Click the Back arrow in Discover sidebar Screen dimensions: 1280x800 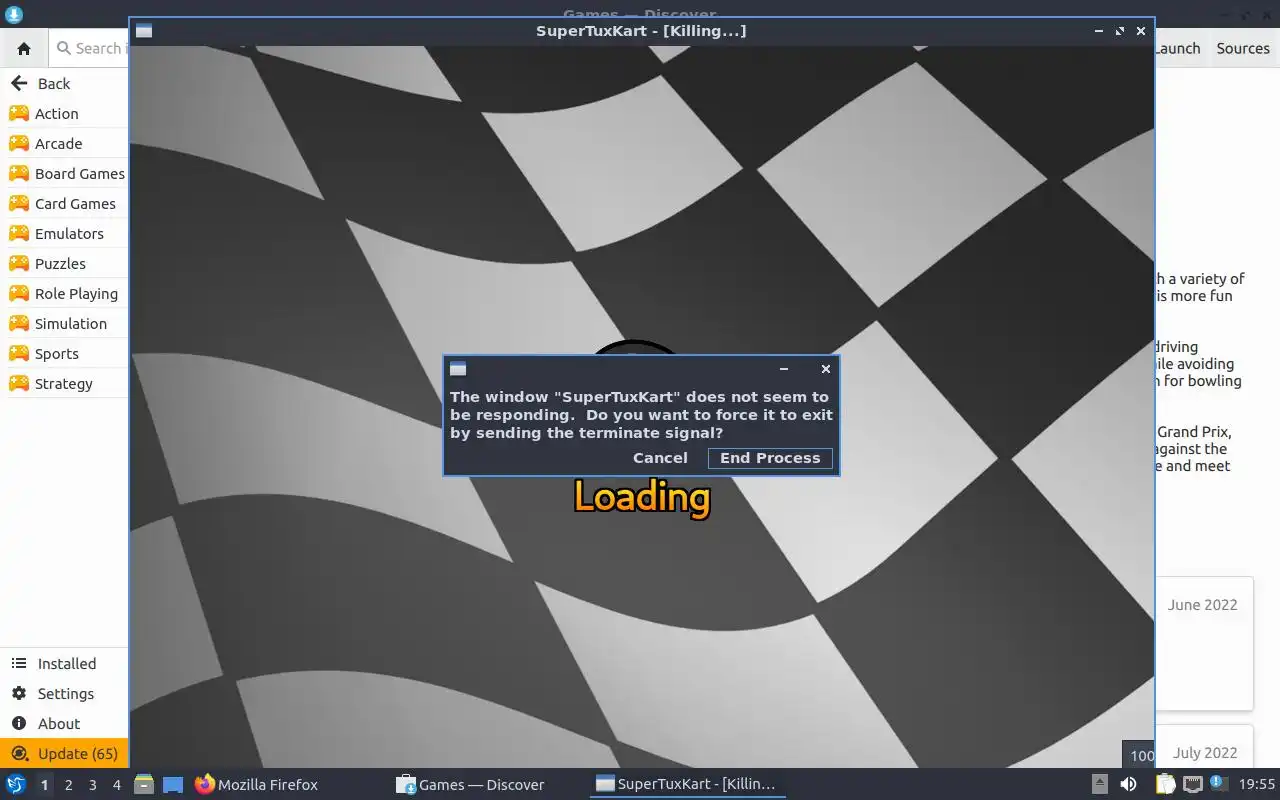pyautogui.click(x=19, y=84)
